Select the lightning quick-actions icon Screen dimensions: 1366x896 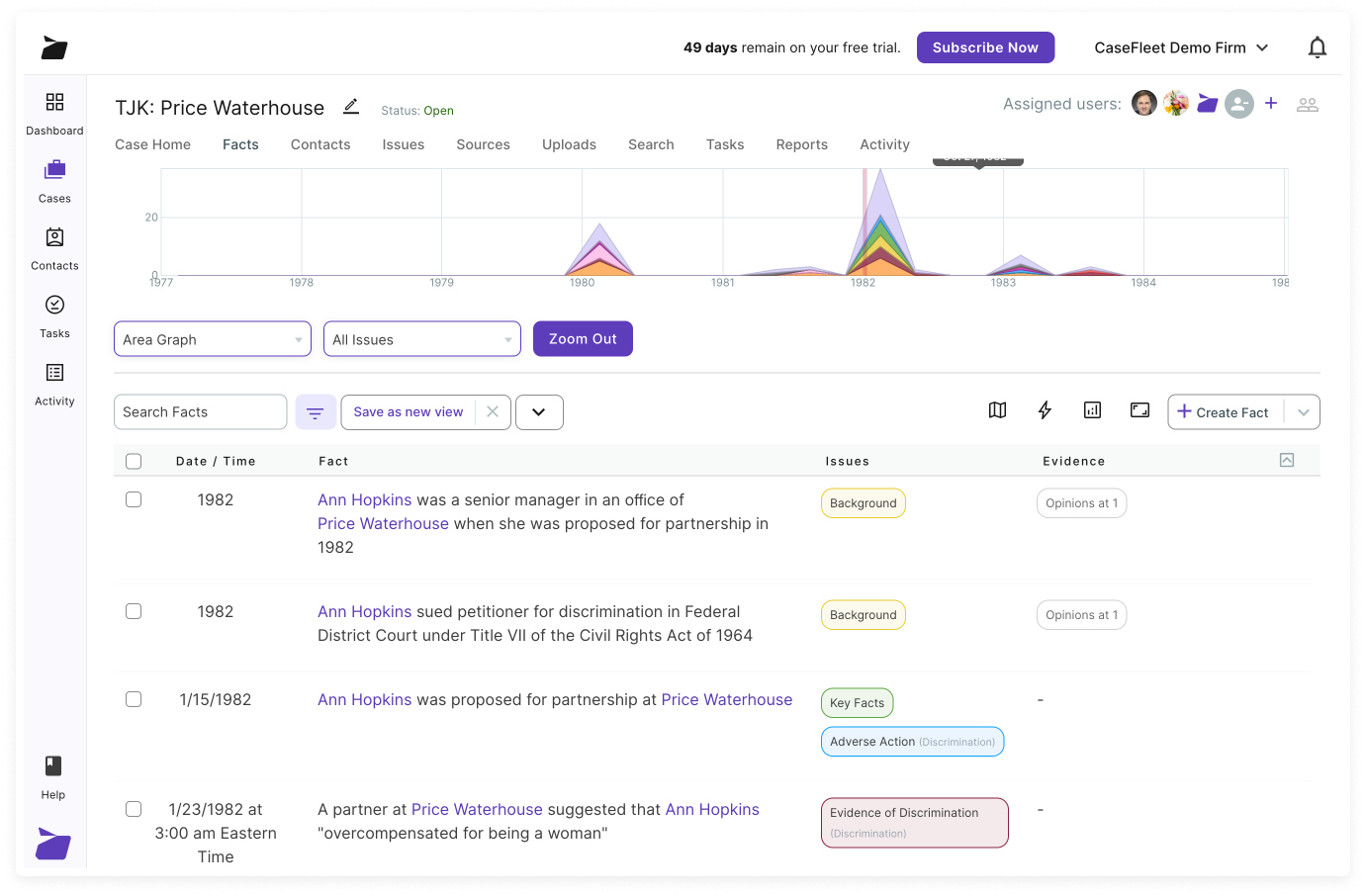click(x=1045, y=409)
